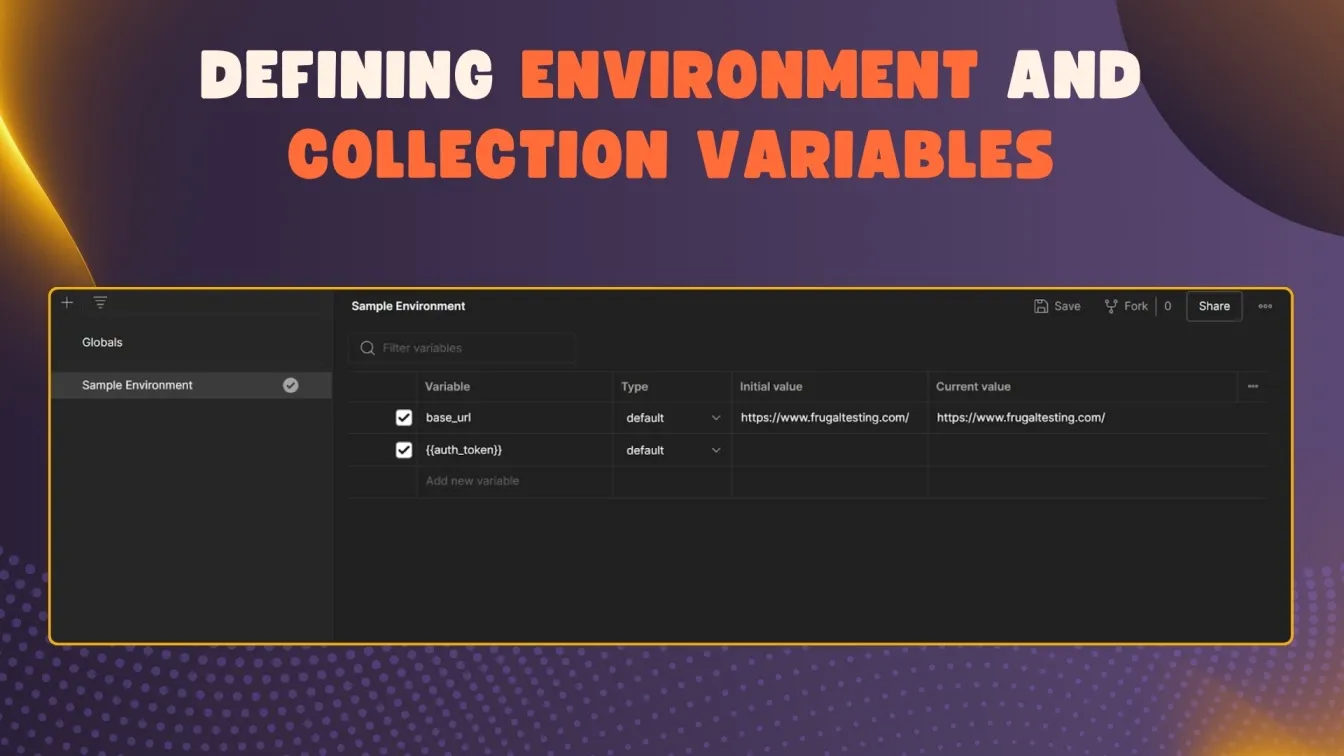Screen dimensions: 1344x756
Task: Open Type dropdown for {{auth_token}} row
Action: pos(673,450)
